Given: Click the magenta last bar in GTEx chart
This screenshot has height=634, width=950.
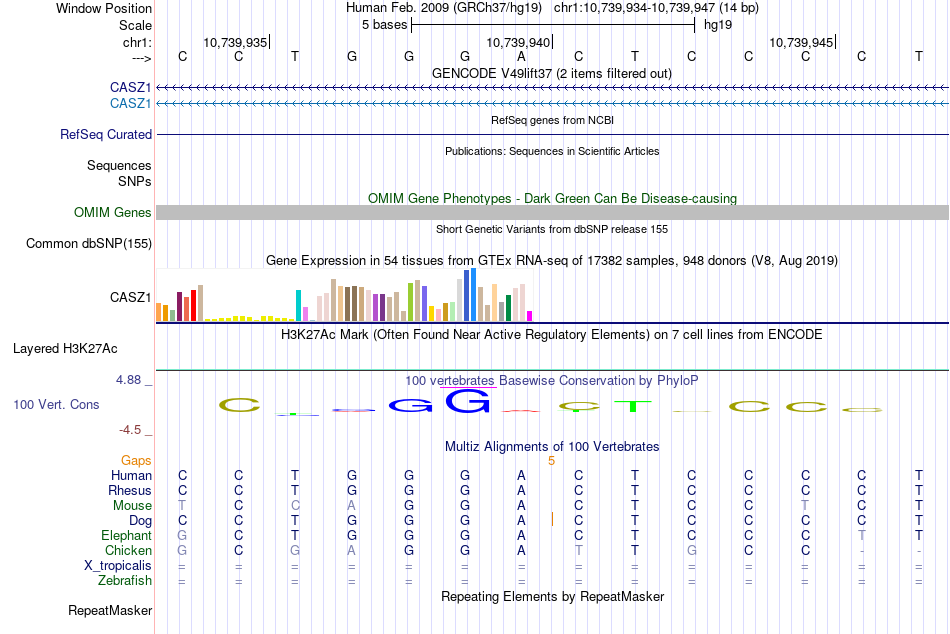Looking at the screenshot, I should [530, 316].
